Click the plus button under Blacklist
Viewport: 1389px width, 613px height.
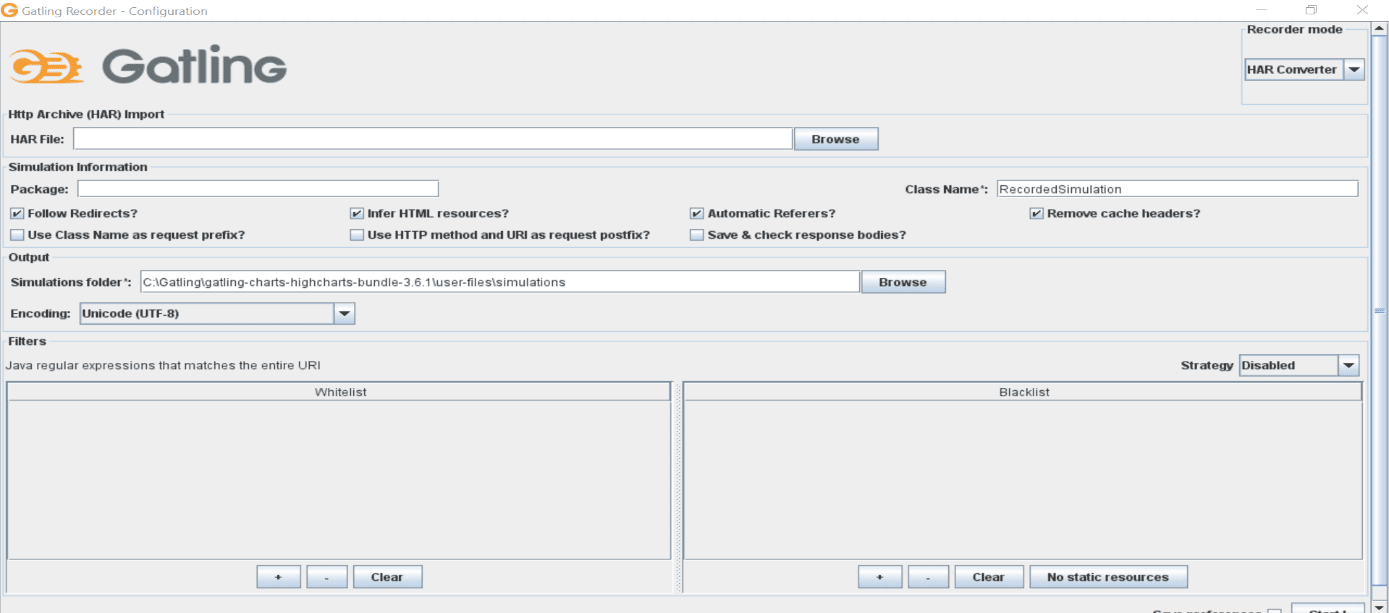pos(880,577)
